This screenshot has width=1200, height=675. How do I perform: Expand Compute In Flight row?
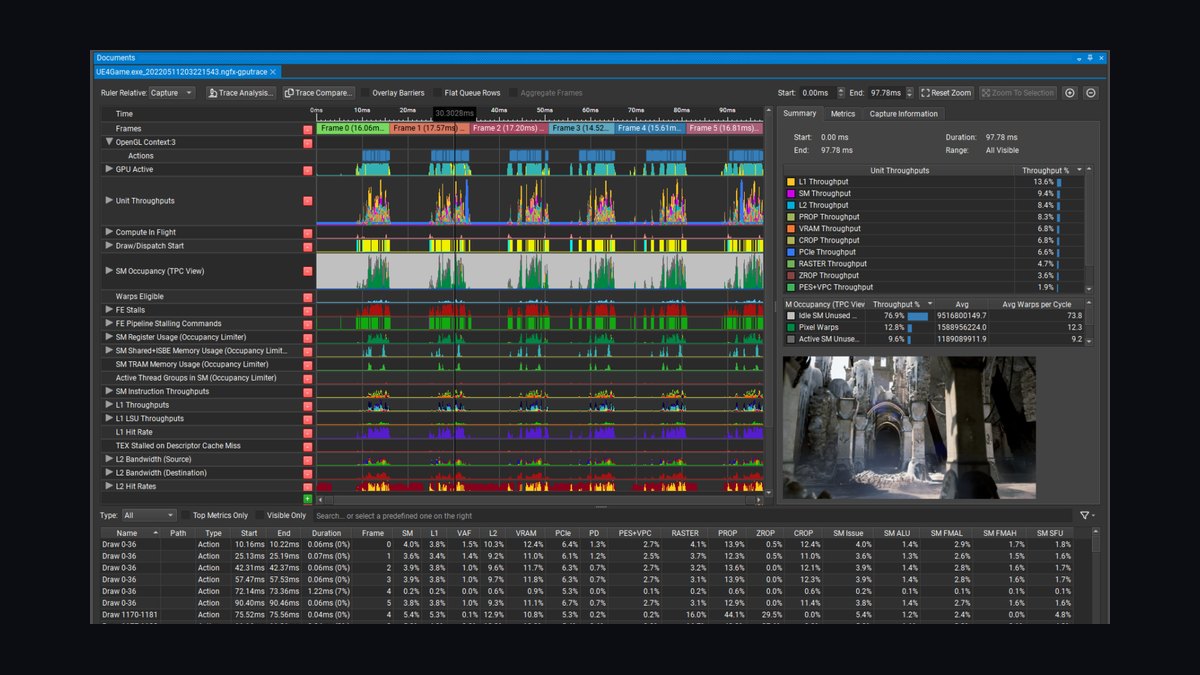click(109, 232)
